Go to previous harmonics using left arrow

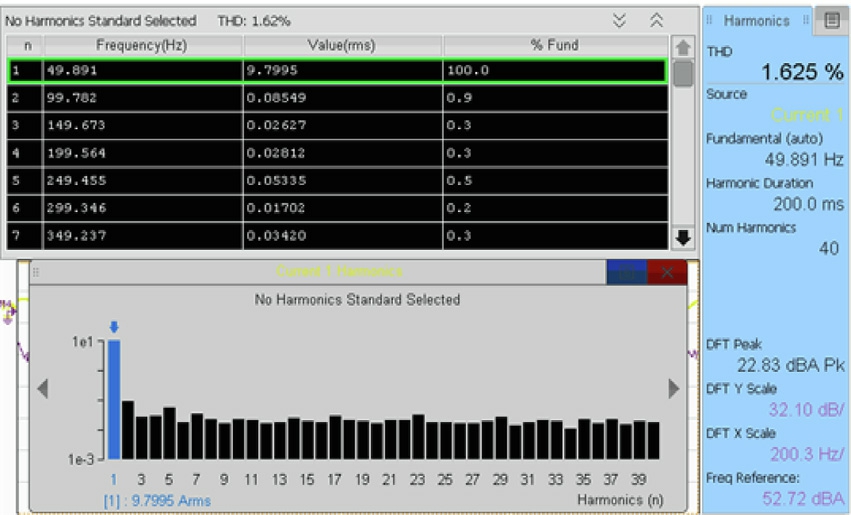coord(42,389)
